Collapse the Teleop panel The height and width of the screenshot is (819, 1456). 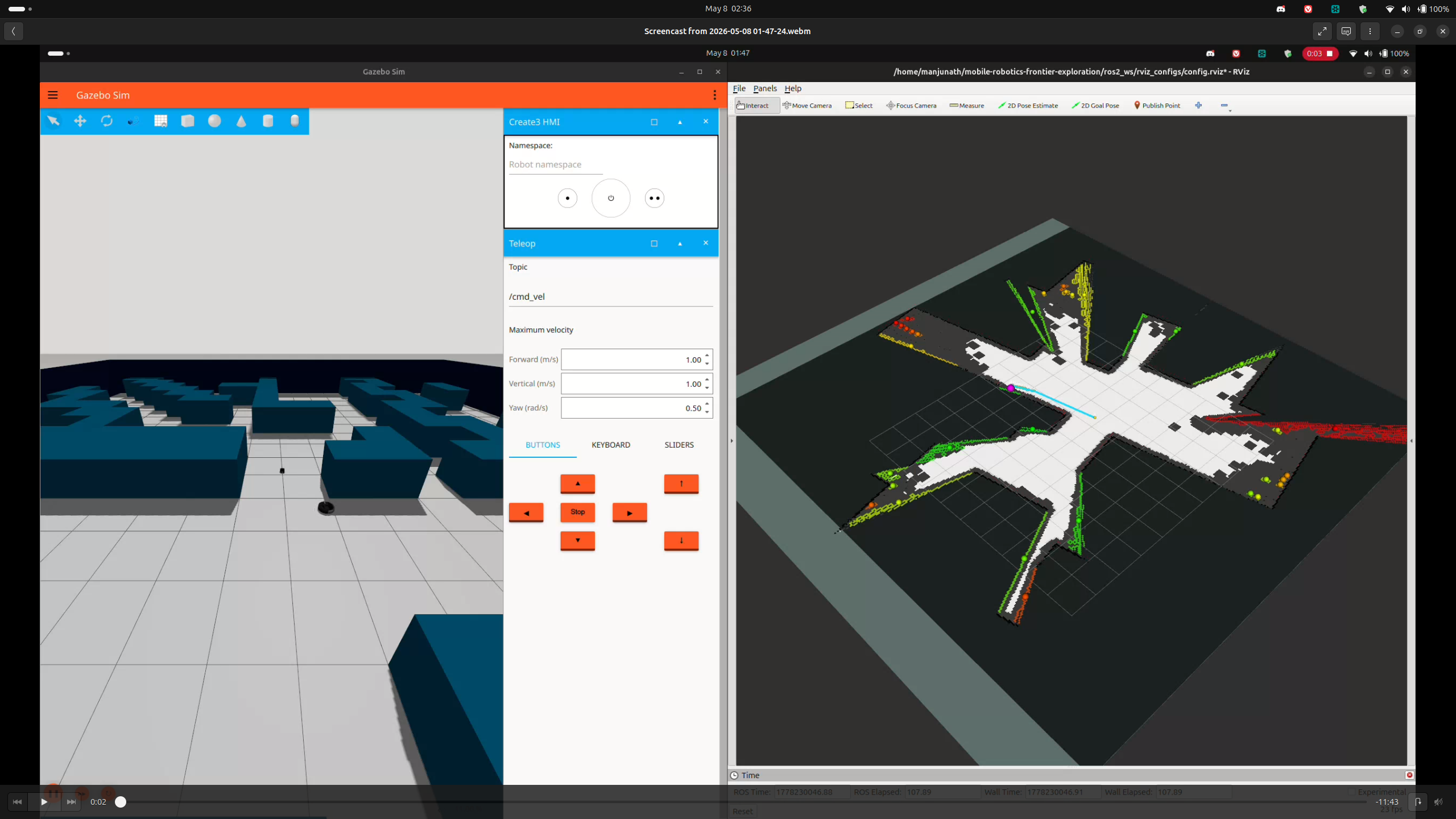pyautogui.click(x=680, y=243)
